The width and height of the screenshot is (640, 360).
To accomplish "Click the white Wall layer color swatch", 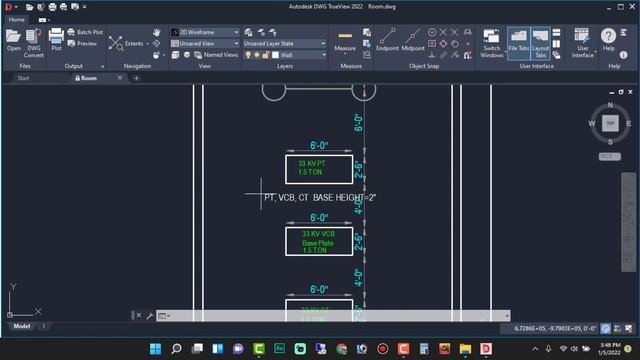I will click(276, 55).
